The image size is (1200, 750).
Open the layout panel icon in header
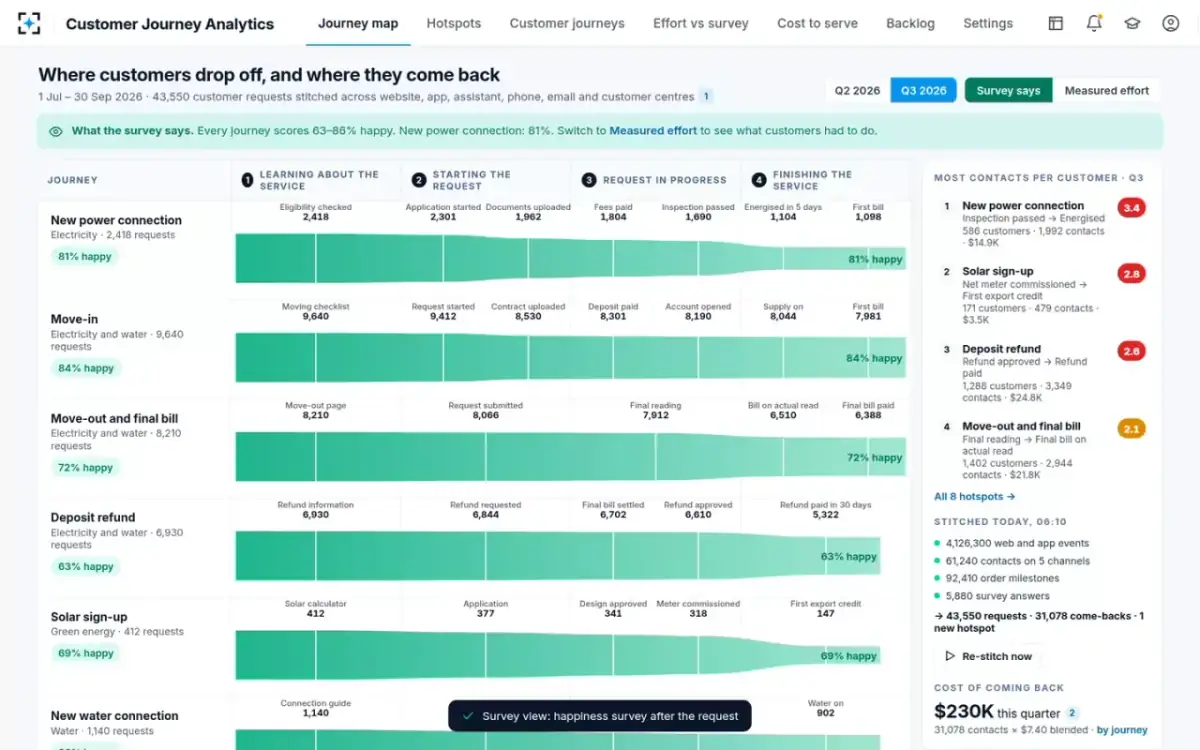click(x=1056, y=23)
